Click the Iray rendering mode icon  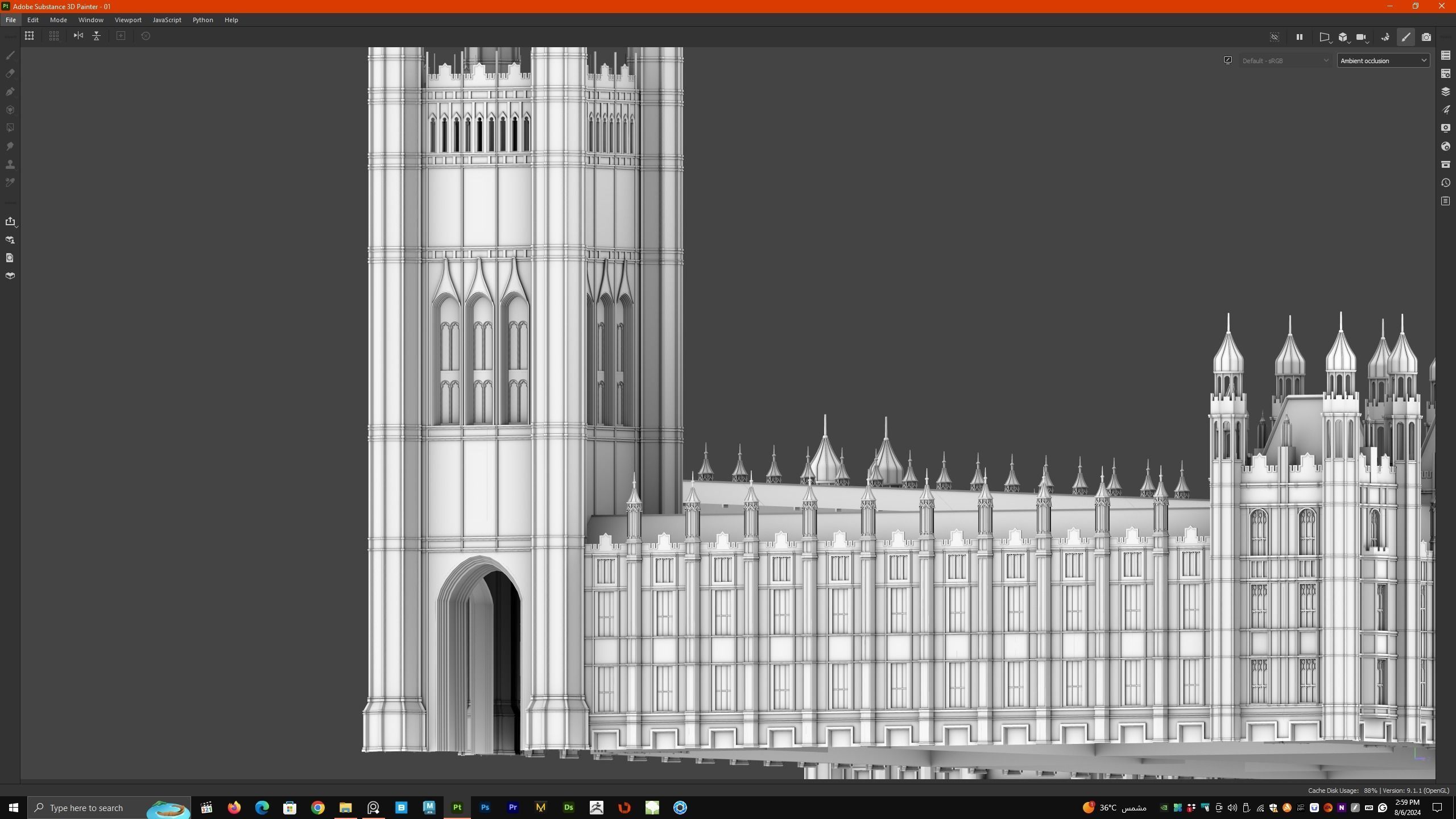click(1385, 38)
